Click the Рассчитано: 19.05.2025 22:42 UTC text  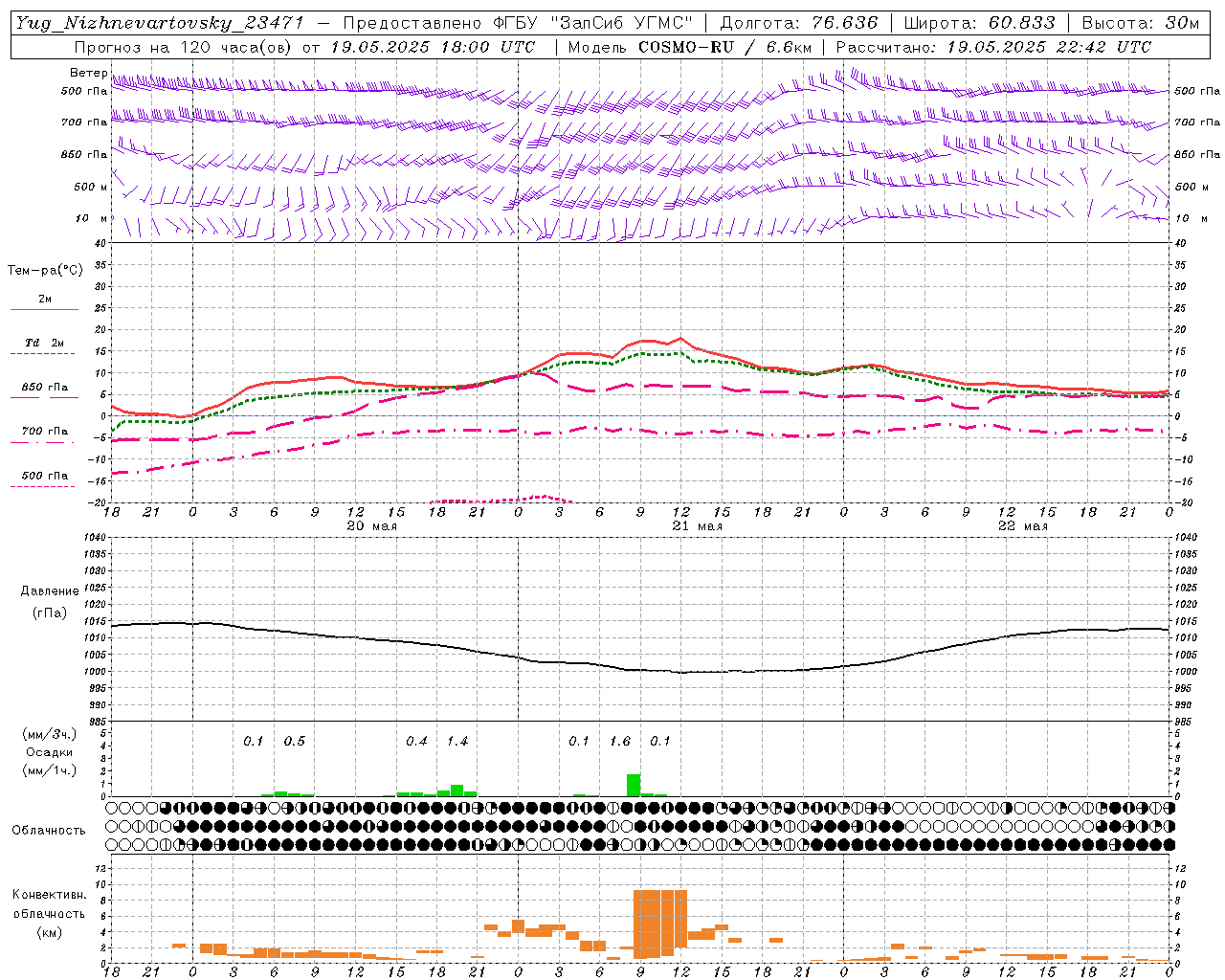point(993,47)
